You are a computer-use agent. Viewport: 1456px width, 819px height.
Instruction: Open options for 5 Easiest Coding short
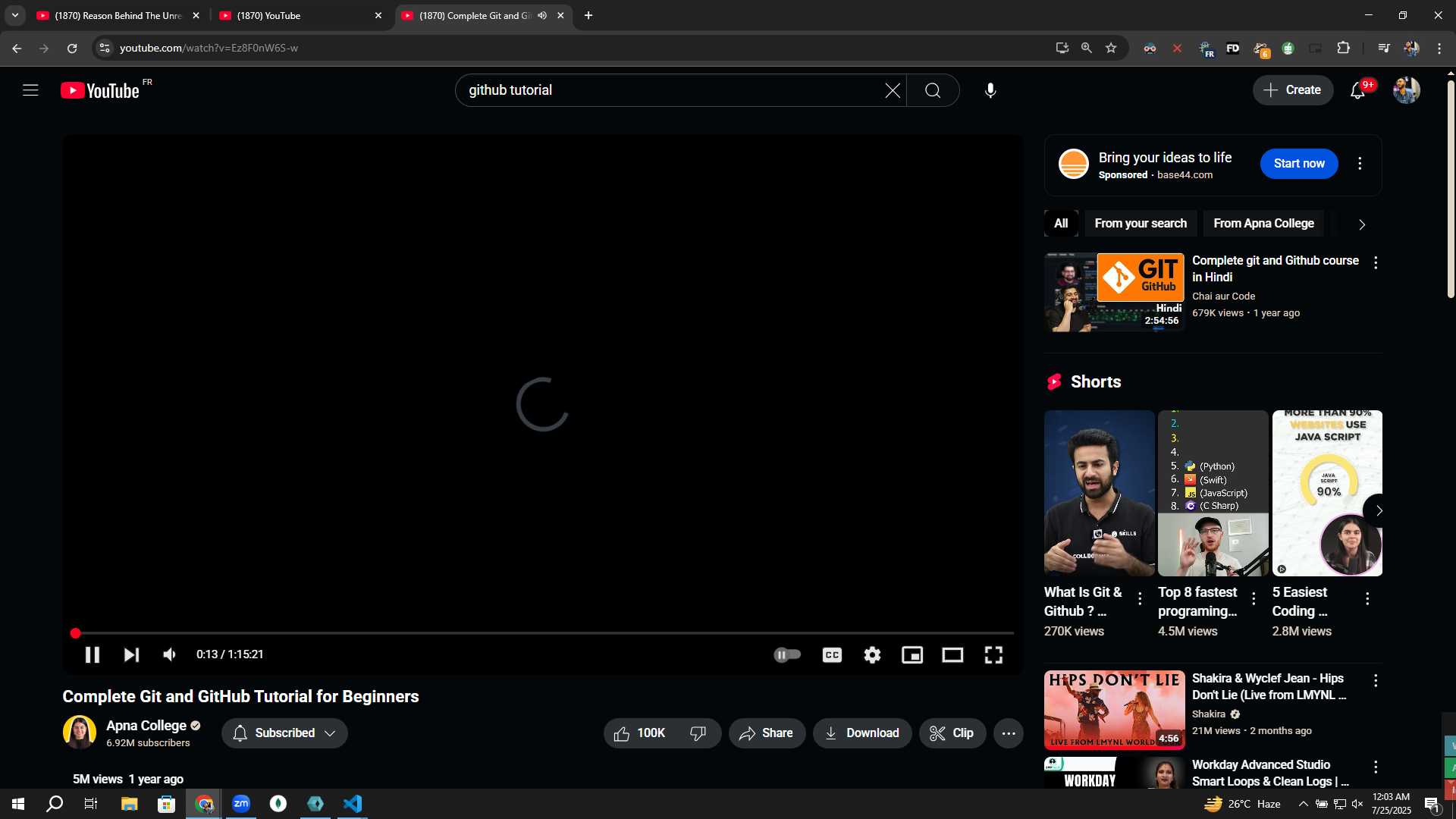coord(1367,599)
